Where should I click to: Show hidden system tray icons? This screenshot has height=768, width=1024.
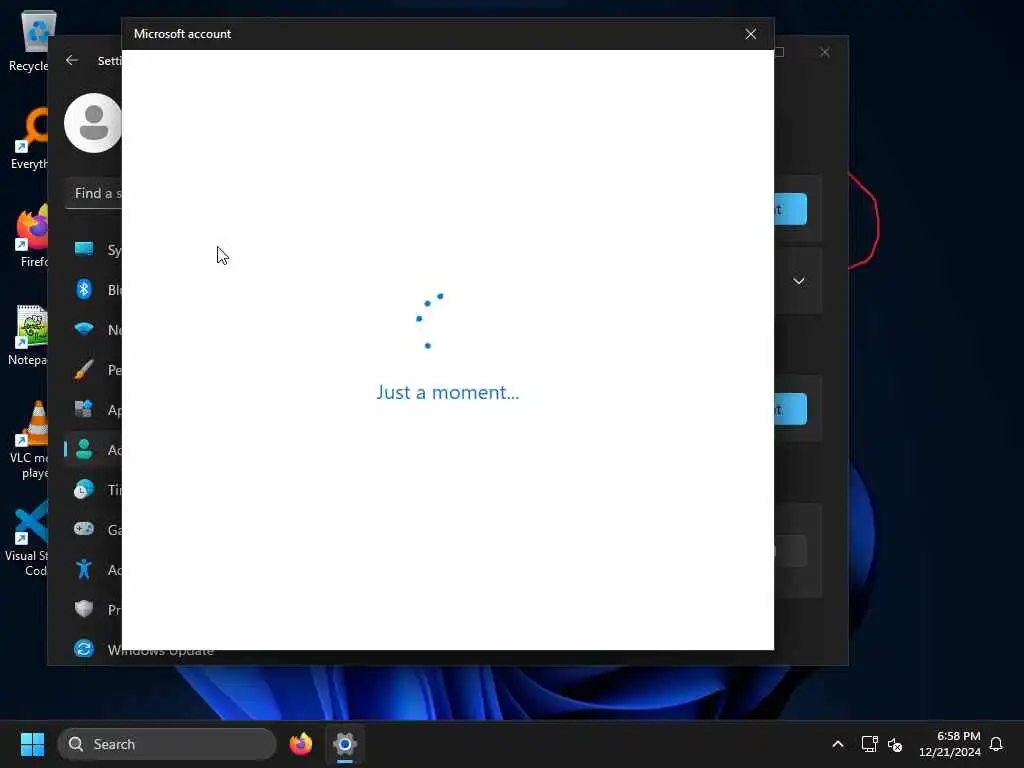(837, 744)
